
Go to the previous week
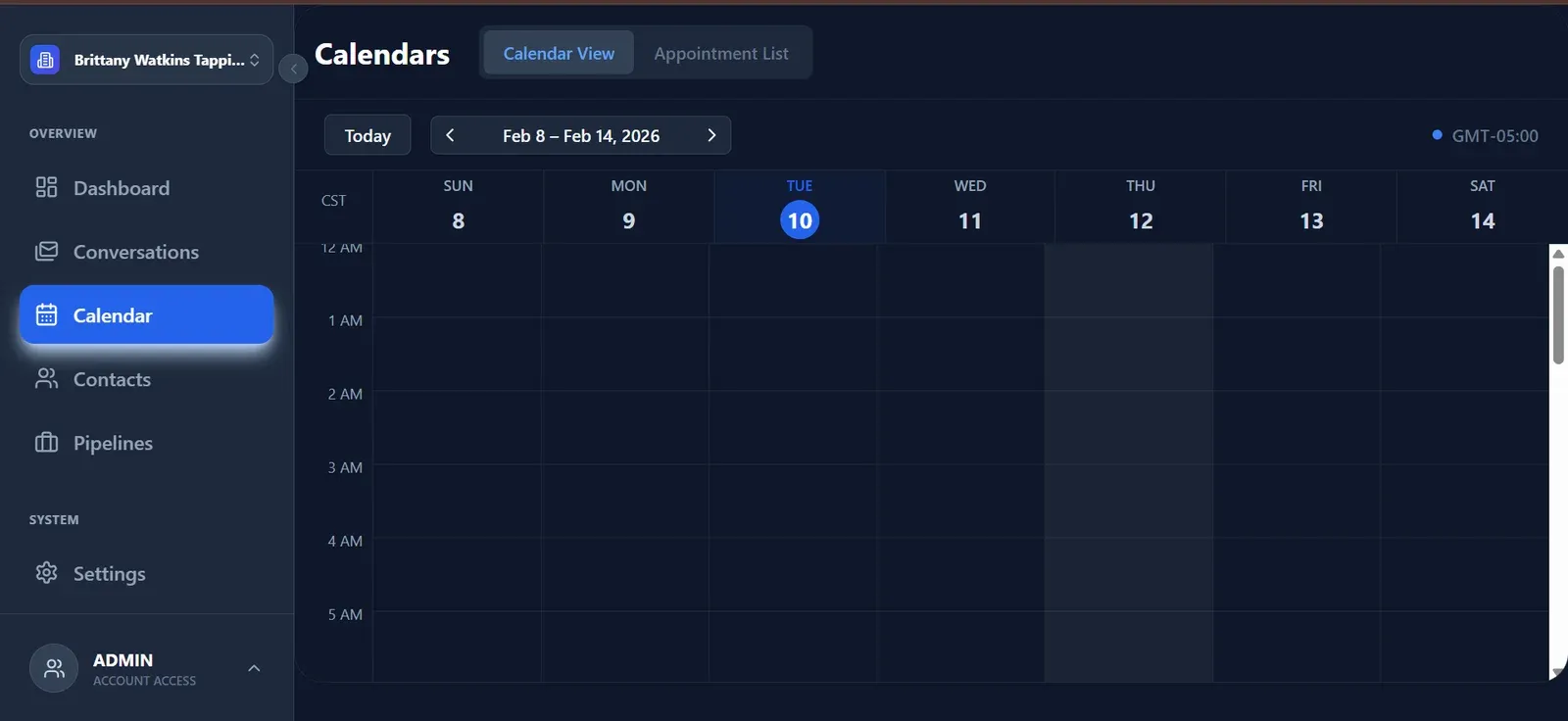450,135
